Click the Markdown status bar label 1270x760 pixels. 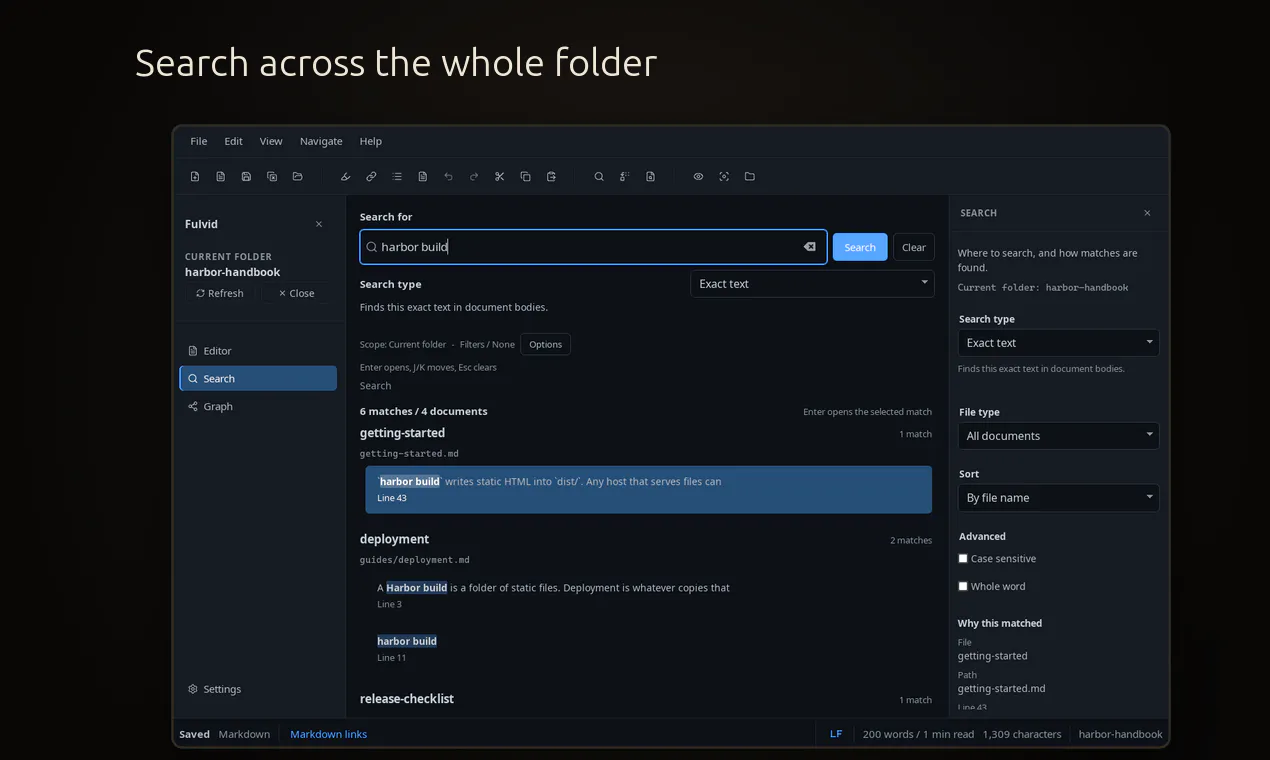click(244, 734)
